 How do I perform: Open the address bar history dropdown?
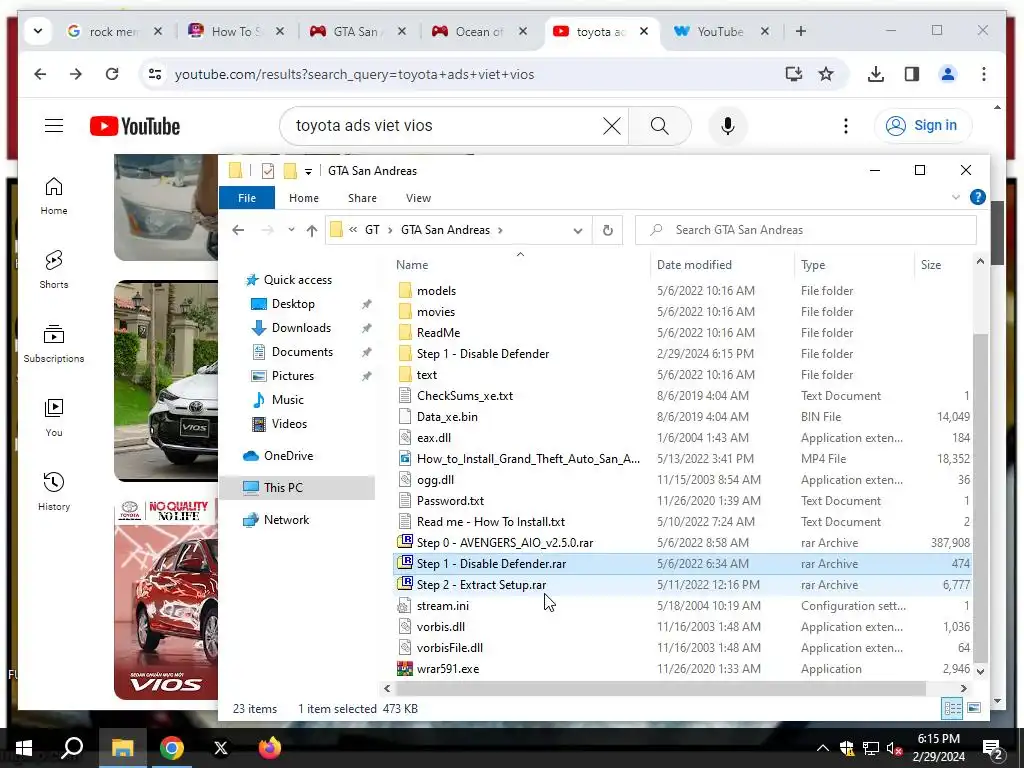[578, 230]
